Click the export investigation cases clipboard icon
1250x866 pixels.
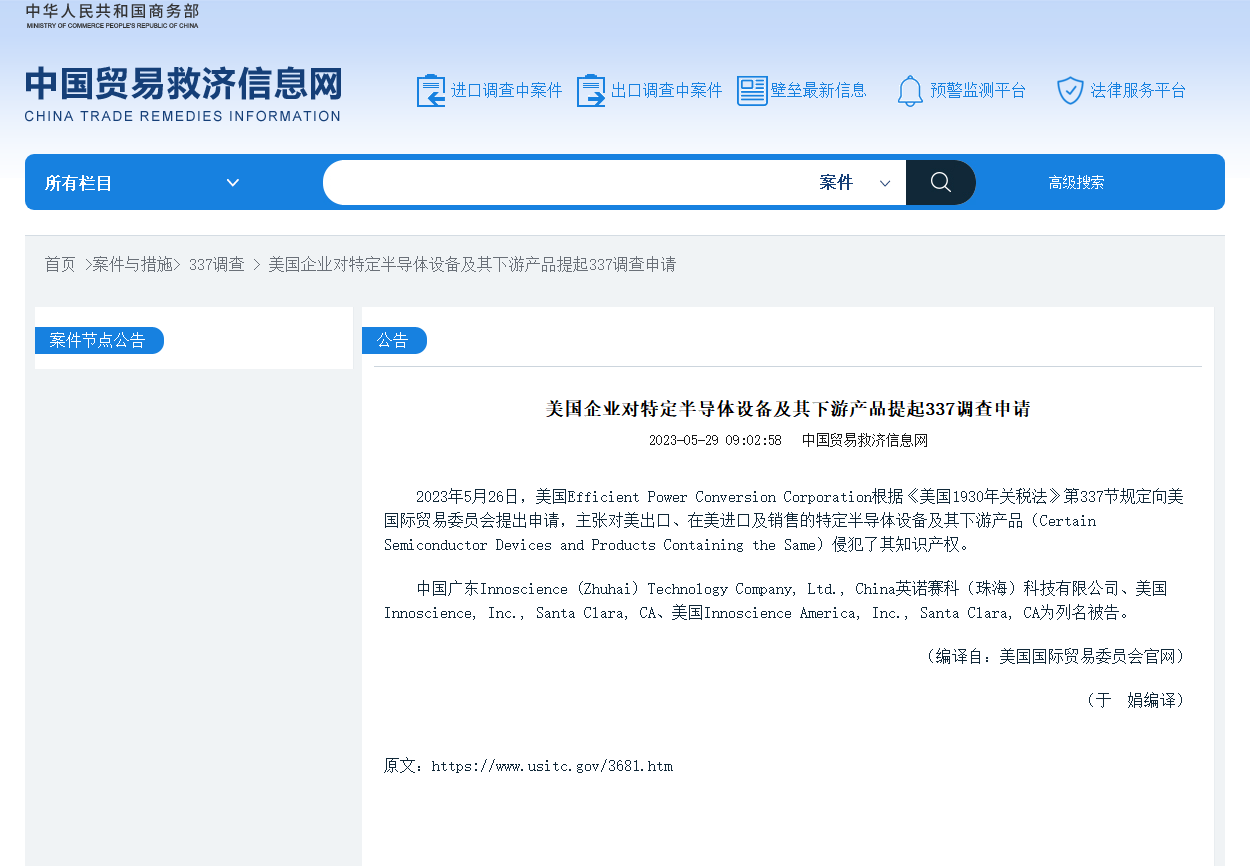point(591,91)
